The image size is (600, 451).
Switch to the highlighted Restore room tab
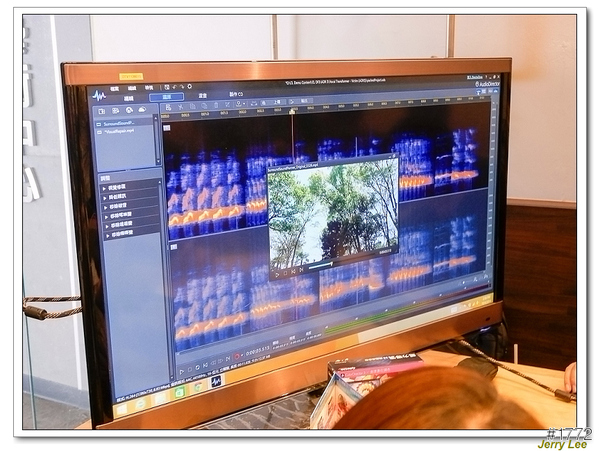pos(167,97)
